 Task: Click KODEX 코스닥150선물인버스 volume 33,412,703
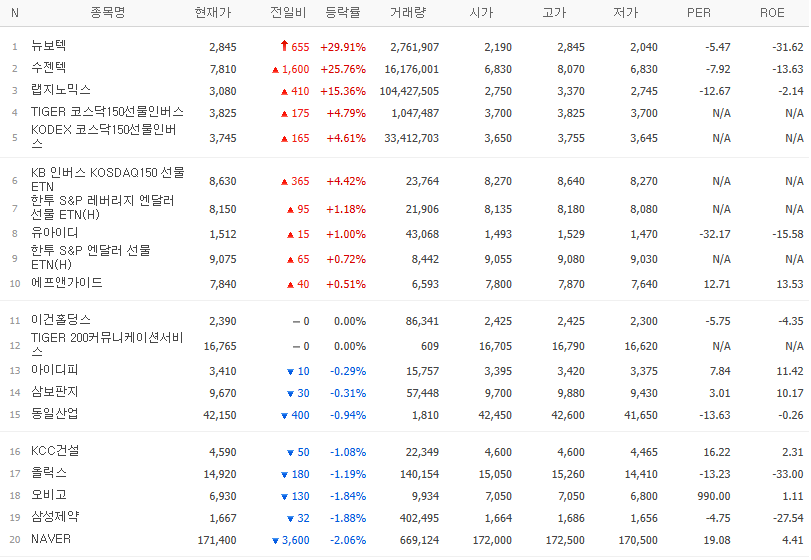412,138
